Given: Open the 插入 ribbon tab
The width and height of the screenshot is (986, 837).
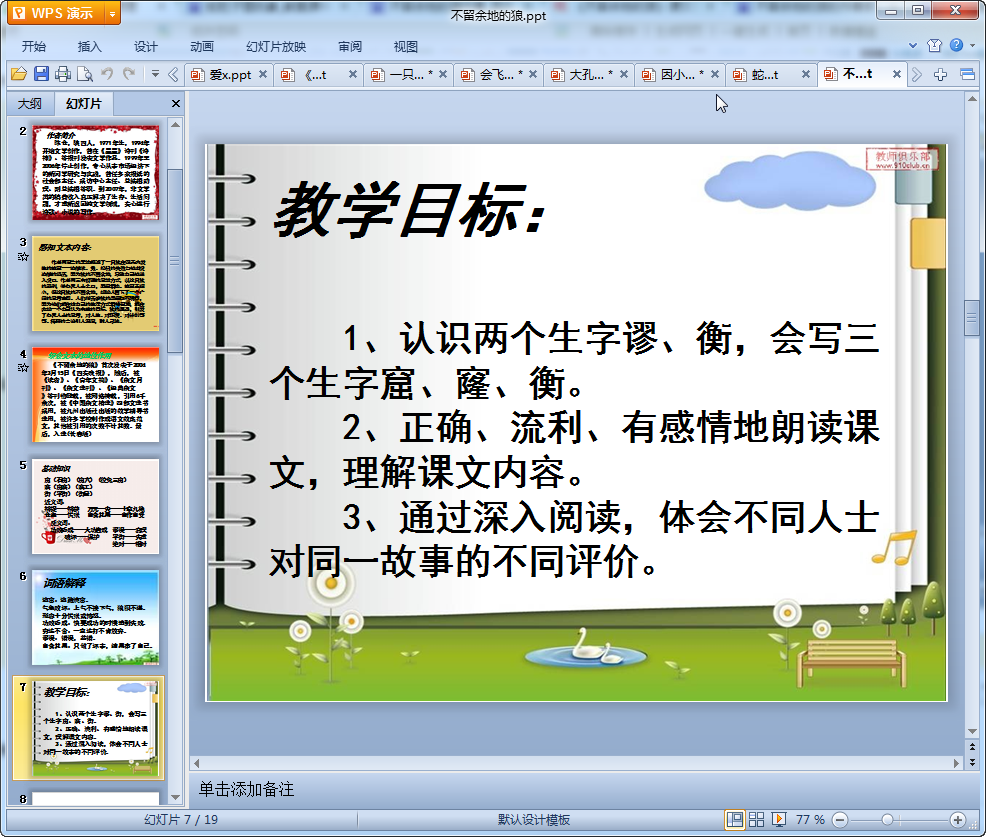Looking at the screenshot, I should (x=89, y=47).
